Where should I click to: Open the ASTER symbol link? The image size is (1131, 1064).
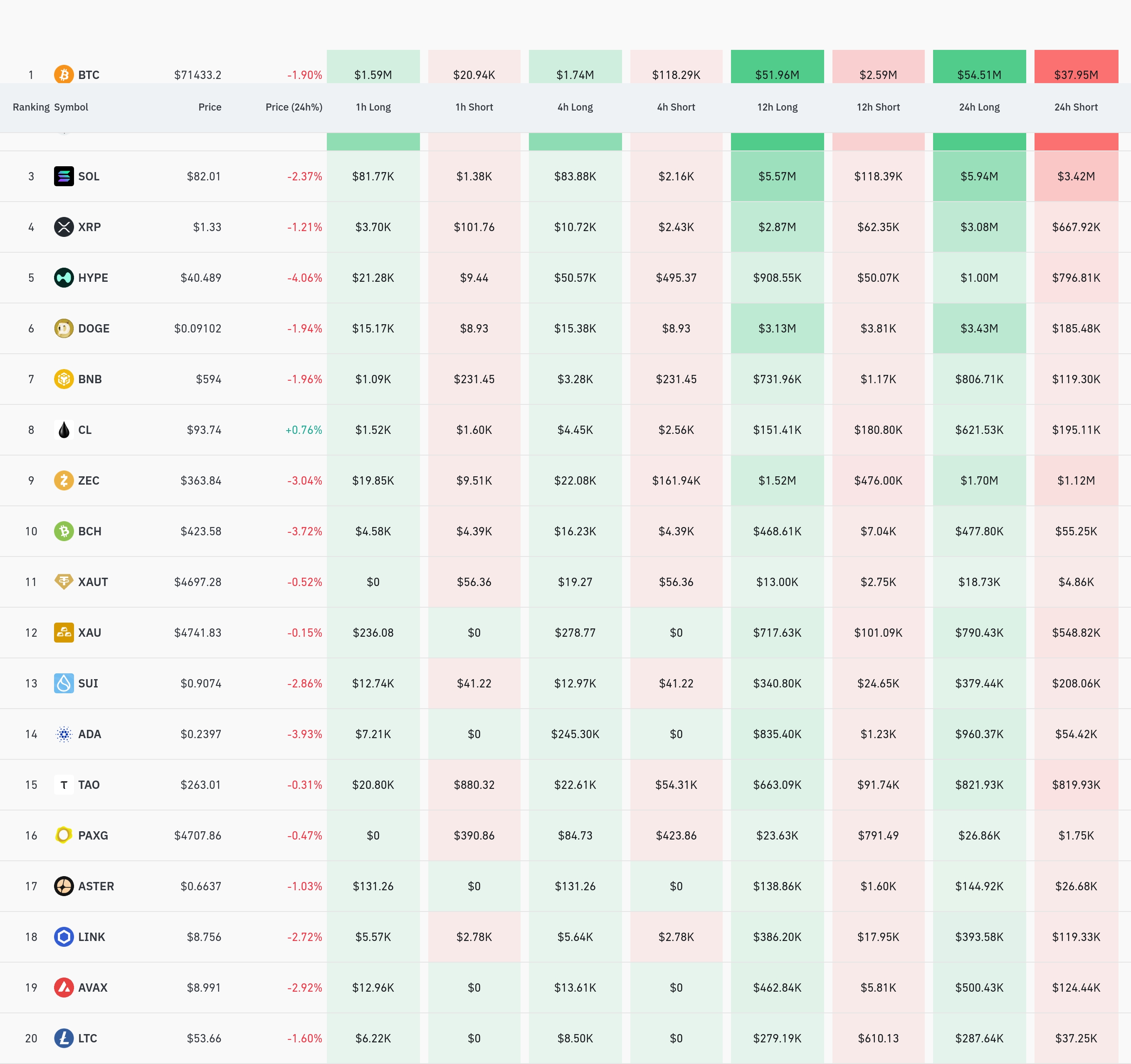[x=96, y=886]
